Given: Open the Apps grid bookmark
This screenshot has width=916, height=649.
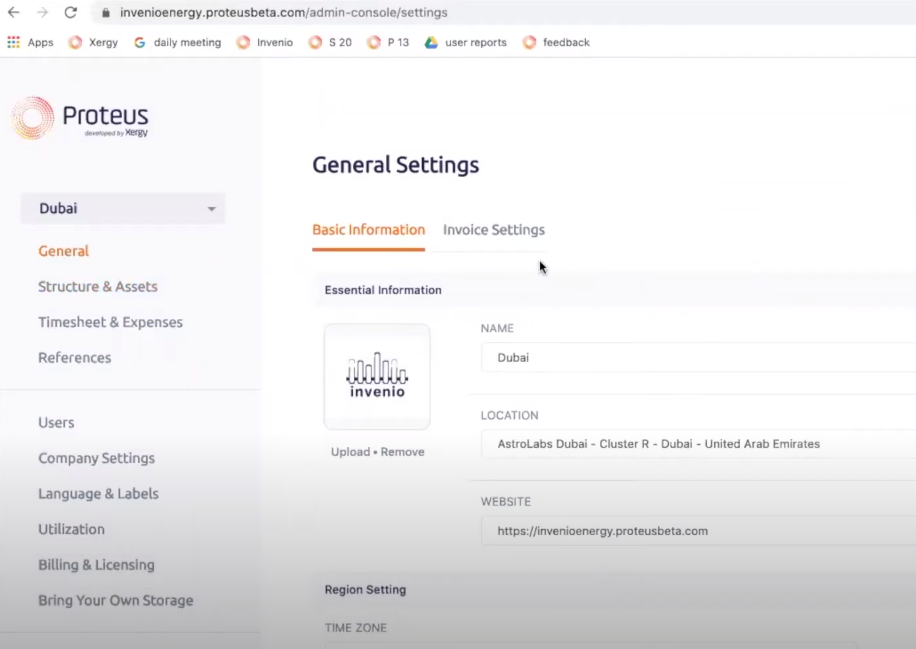Looking at the screenshot, I should (x=30, y=42).
